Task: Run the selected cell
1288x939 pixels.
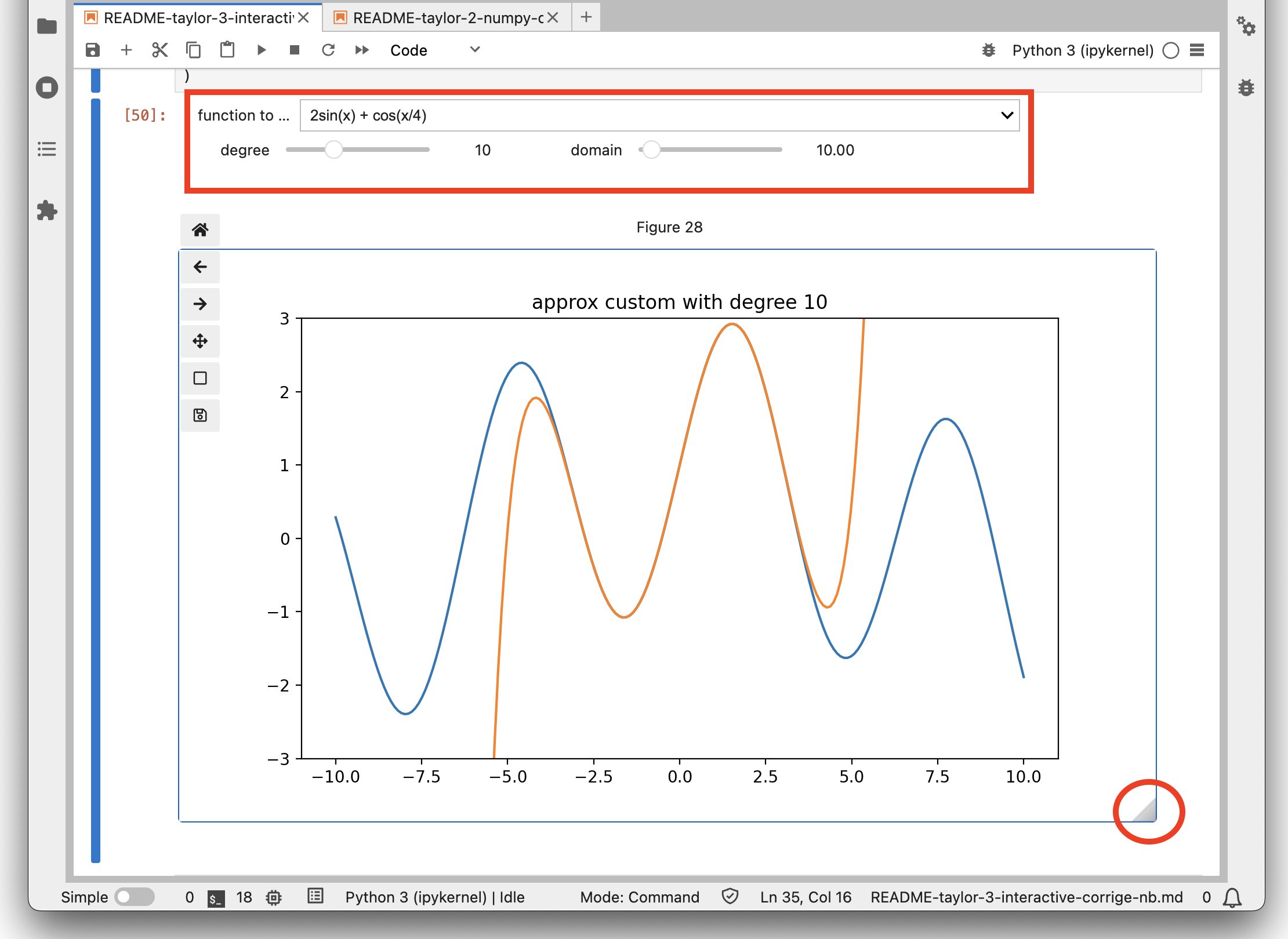Action: (x=261, y=50)
